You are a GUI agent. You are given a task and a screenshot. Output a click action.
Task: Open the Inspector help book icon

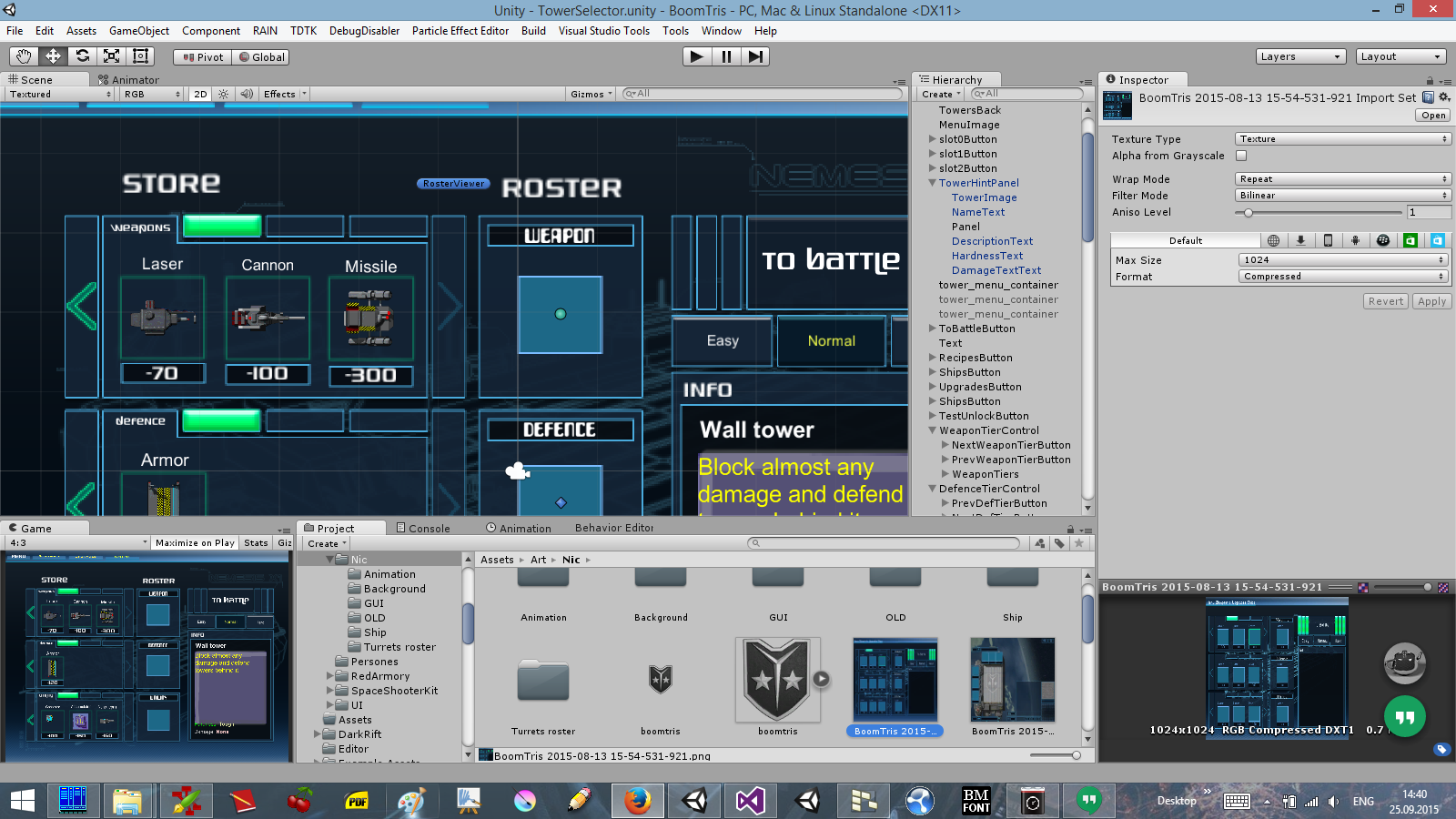[1429, 97]
